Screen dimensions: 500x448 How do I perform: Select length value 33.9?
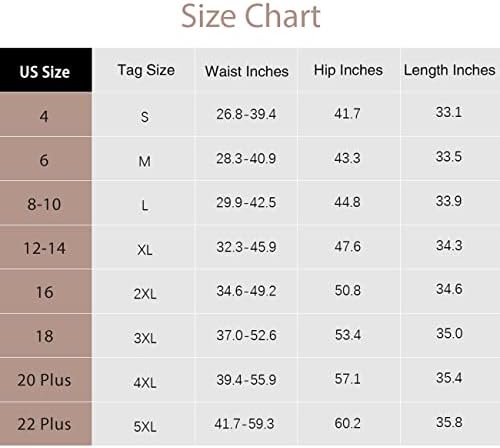pyautogui.click(x=449, y=201)
